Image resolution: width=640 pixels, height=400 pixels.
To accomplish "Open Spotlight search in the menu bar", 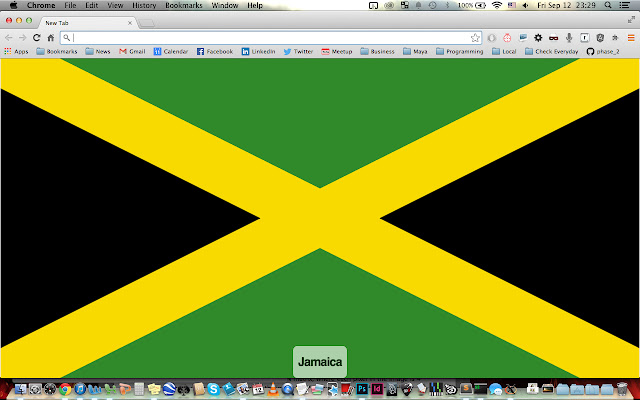I will pos(608,5).
